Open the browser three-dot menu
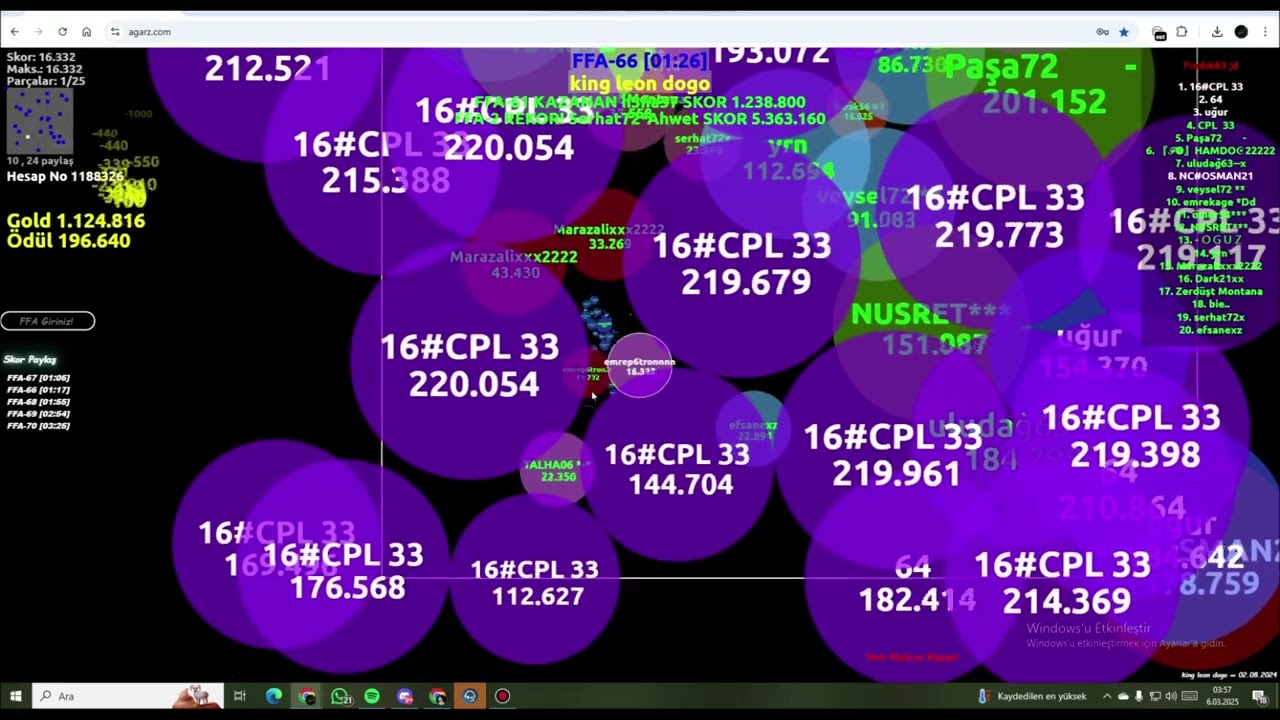 [x=1266, y=32]
